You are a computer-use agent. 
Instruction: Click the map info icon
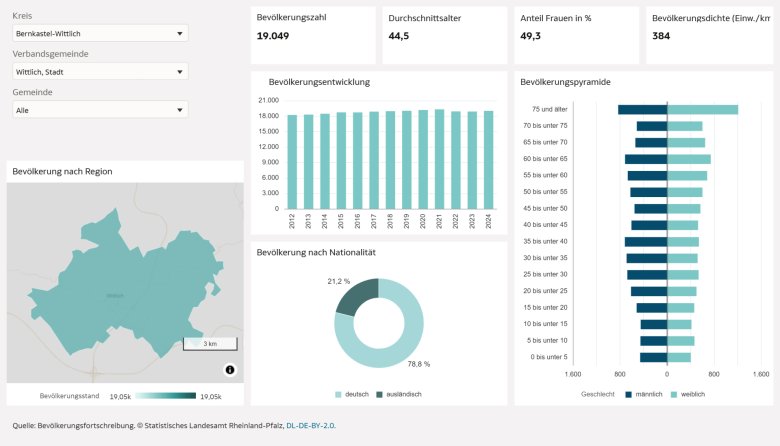pos(229,370)
